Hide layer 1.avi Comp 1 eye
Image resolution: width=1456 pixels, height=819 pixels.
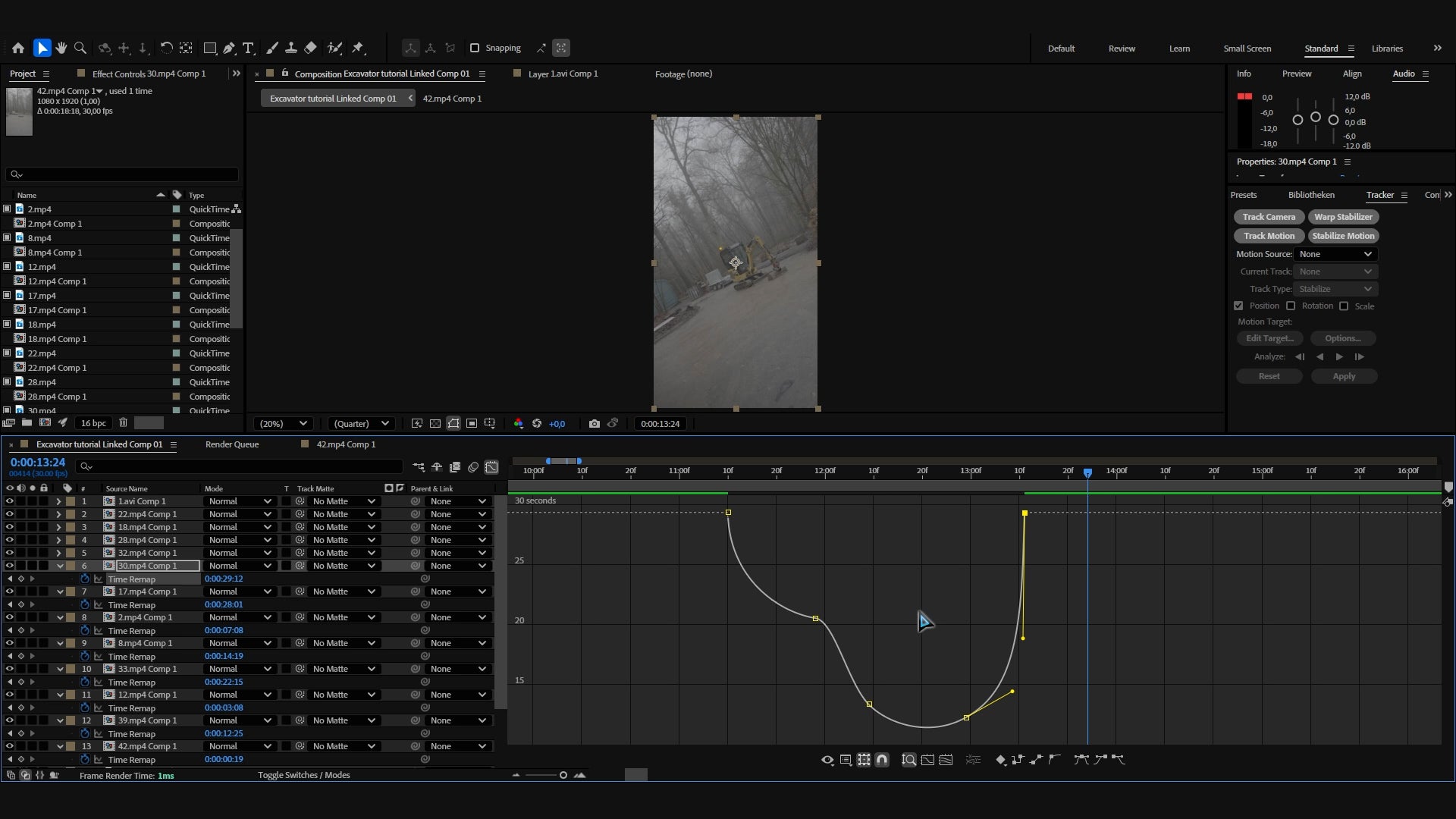point(10,501)
